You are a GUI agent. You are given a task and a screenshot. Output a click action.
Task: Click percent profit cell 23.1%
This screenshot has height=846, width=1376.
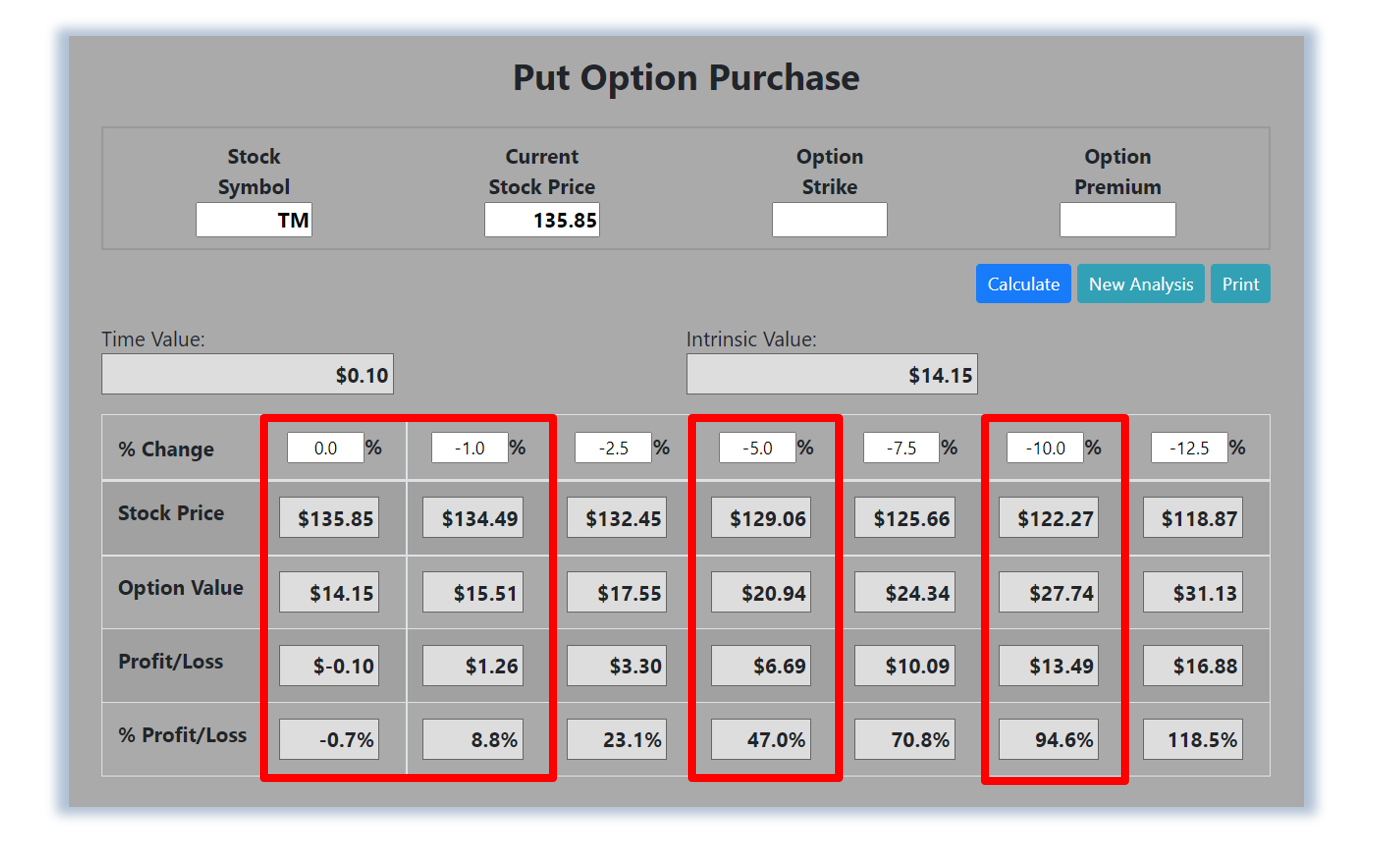[617, 740]
